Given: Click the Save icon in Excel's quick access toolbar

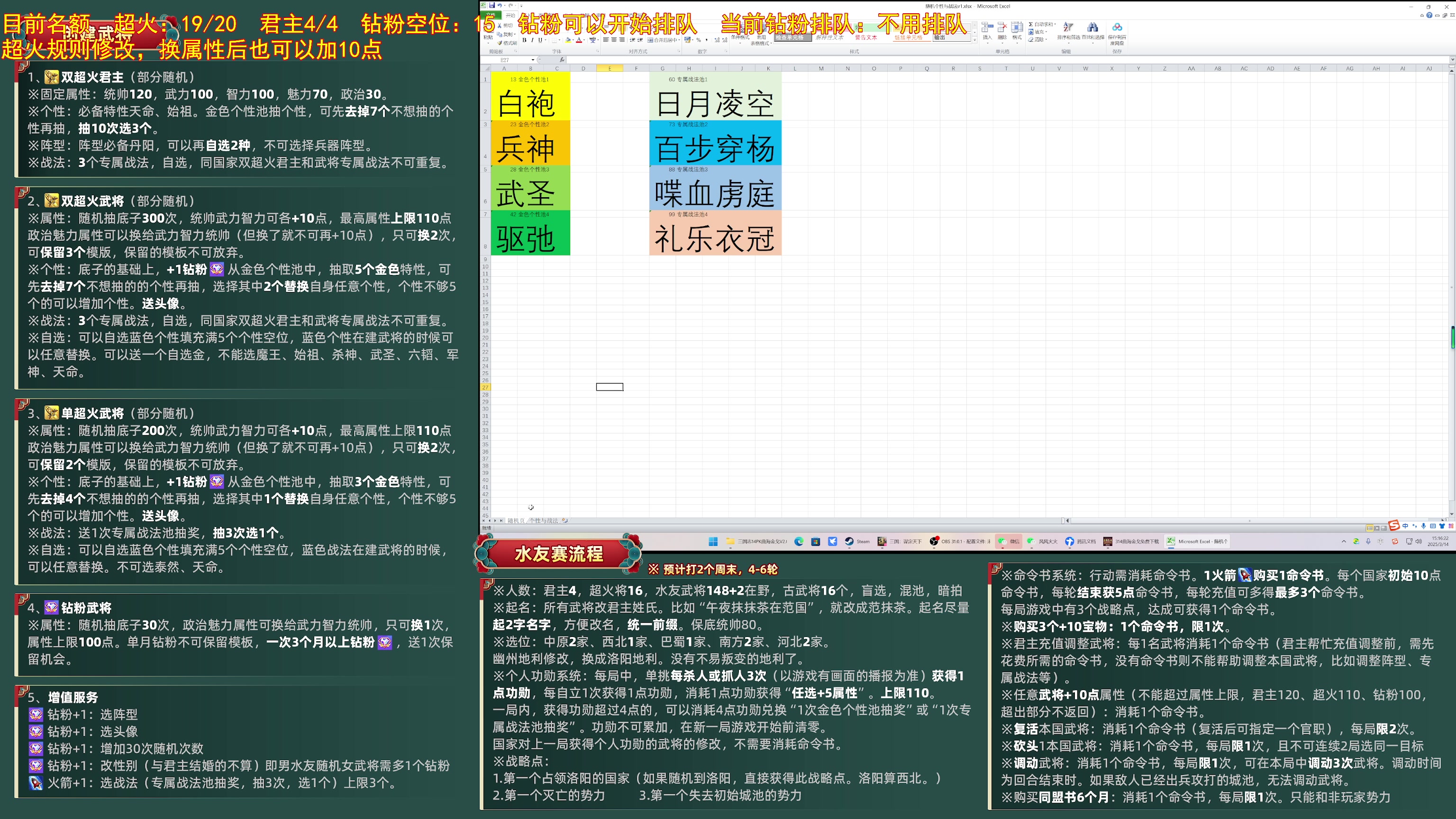Looking at the screenshot, I should (492, 5).
